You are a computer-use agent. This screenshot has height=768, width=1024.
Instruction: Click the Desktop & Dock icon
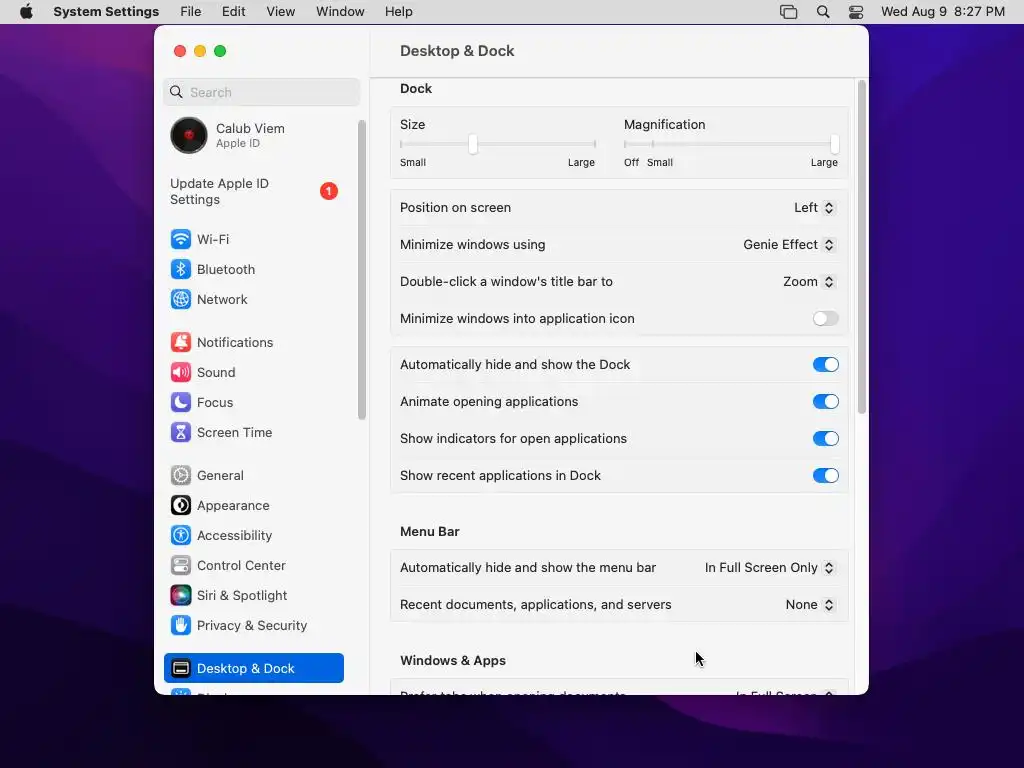tap(181, 668)
